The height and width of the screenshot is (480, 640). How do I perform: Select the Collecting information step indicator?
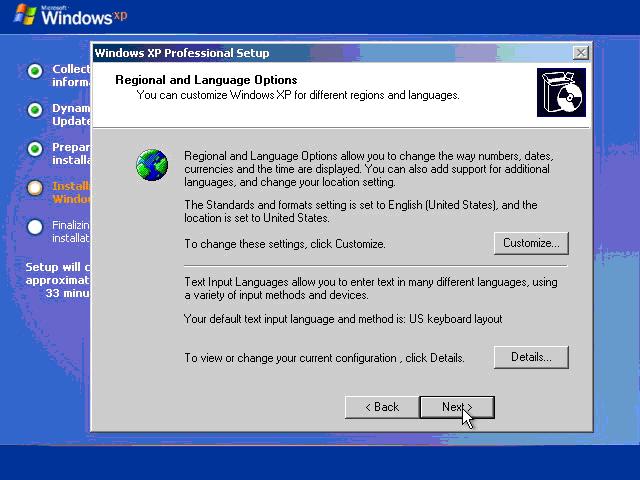click(35, 71)
